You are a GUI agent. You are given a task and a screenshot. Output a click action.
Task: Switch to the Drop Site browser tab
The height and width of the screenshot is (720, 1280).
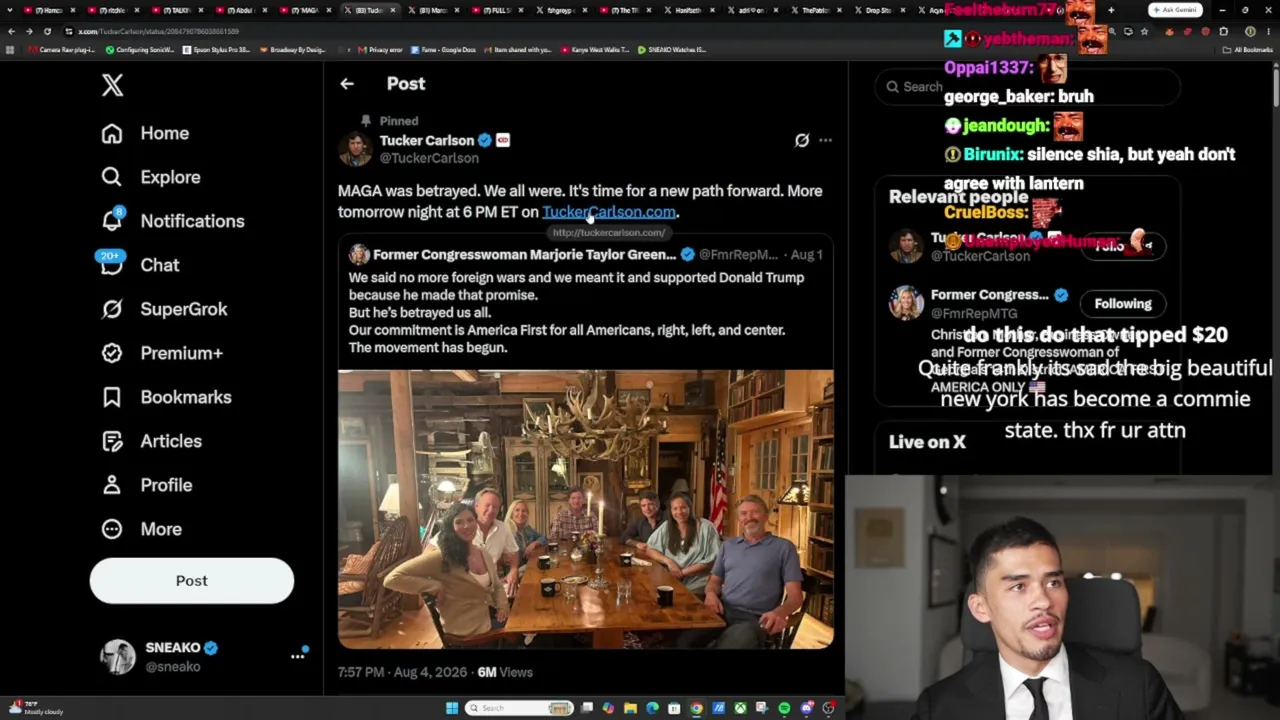point(880,10)
